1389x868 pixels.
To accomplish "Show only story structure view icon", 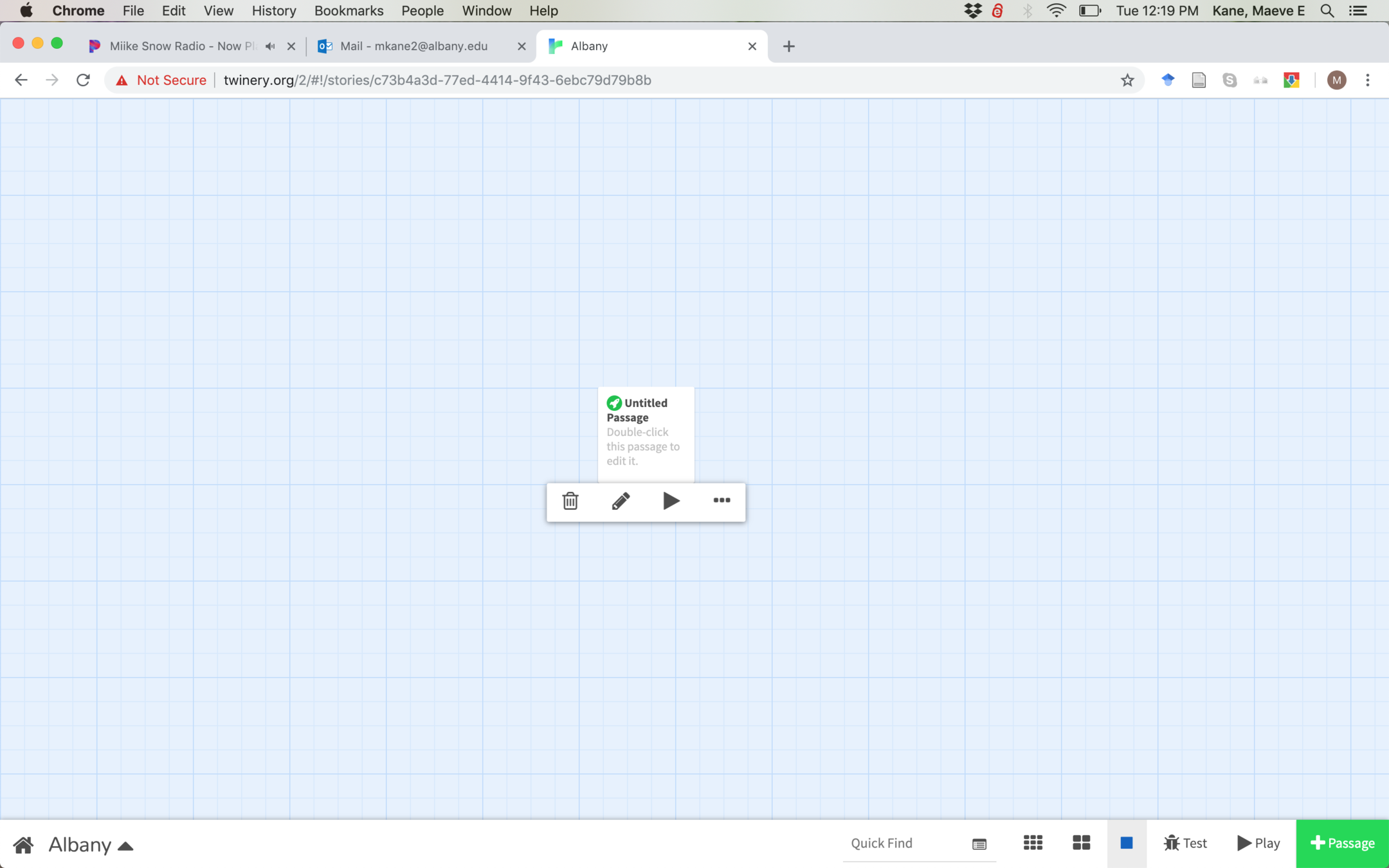I will pyautogui.click(x=1033, y=843).
